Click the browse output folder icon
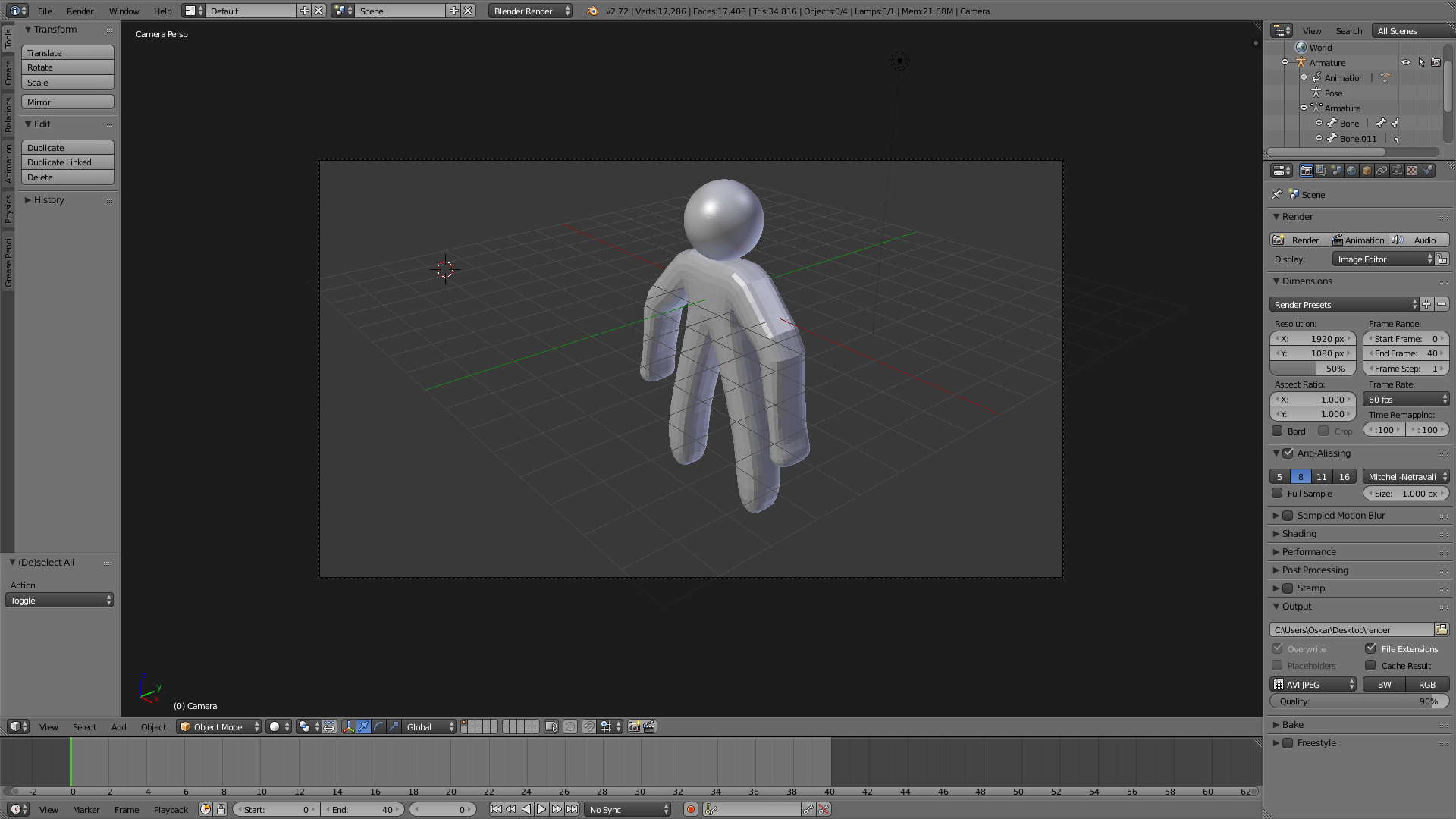The height and width of the screenshot is (819, 1456). 1442,629
